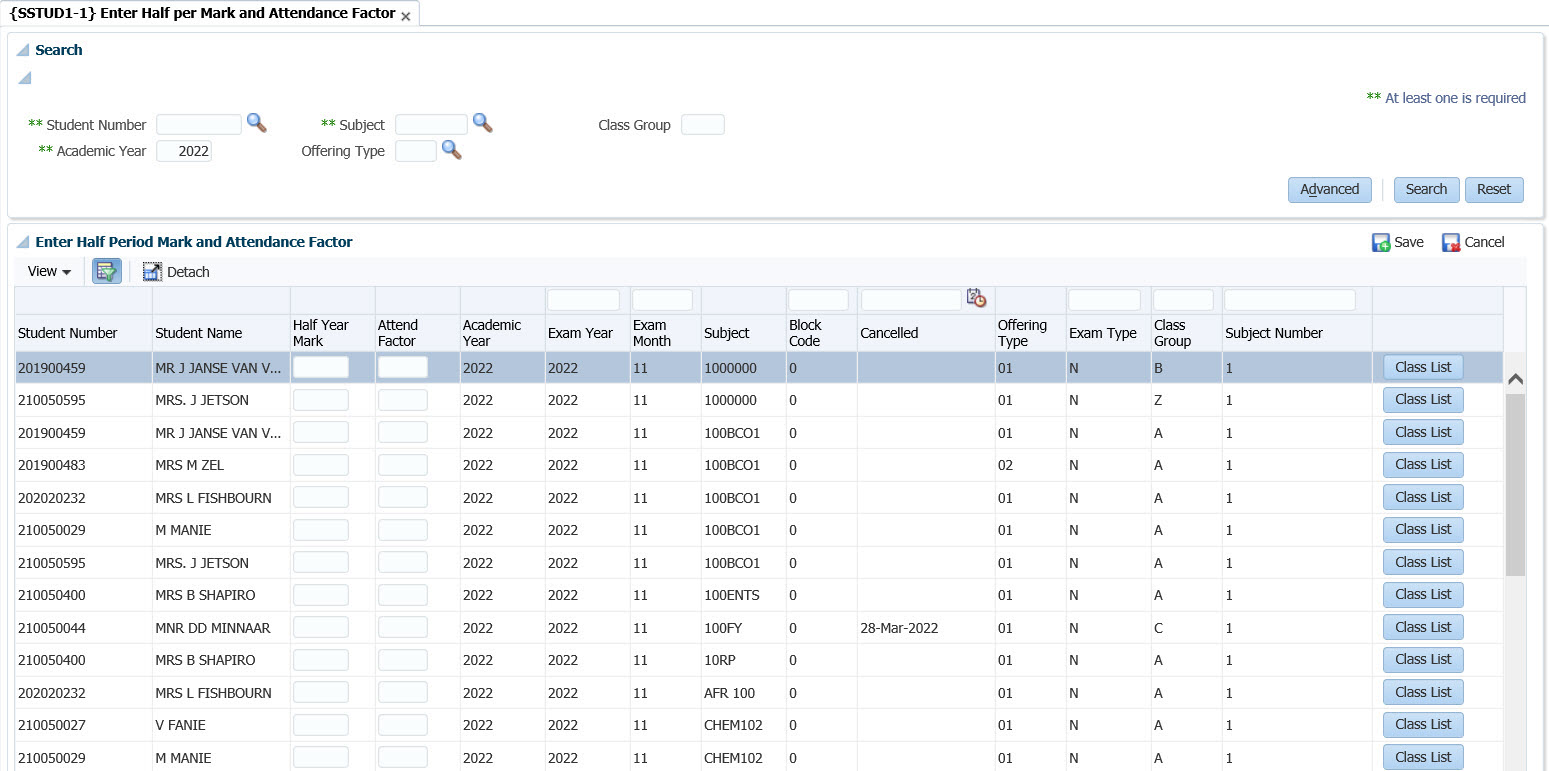Click the Offering Type lookup magnifier
Image resolution: width=1549 pixels, height=771 pixels.
coord(452,150)
